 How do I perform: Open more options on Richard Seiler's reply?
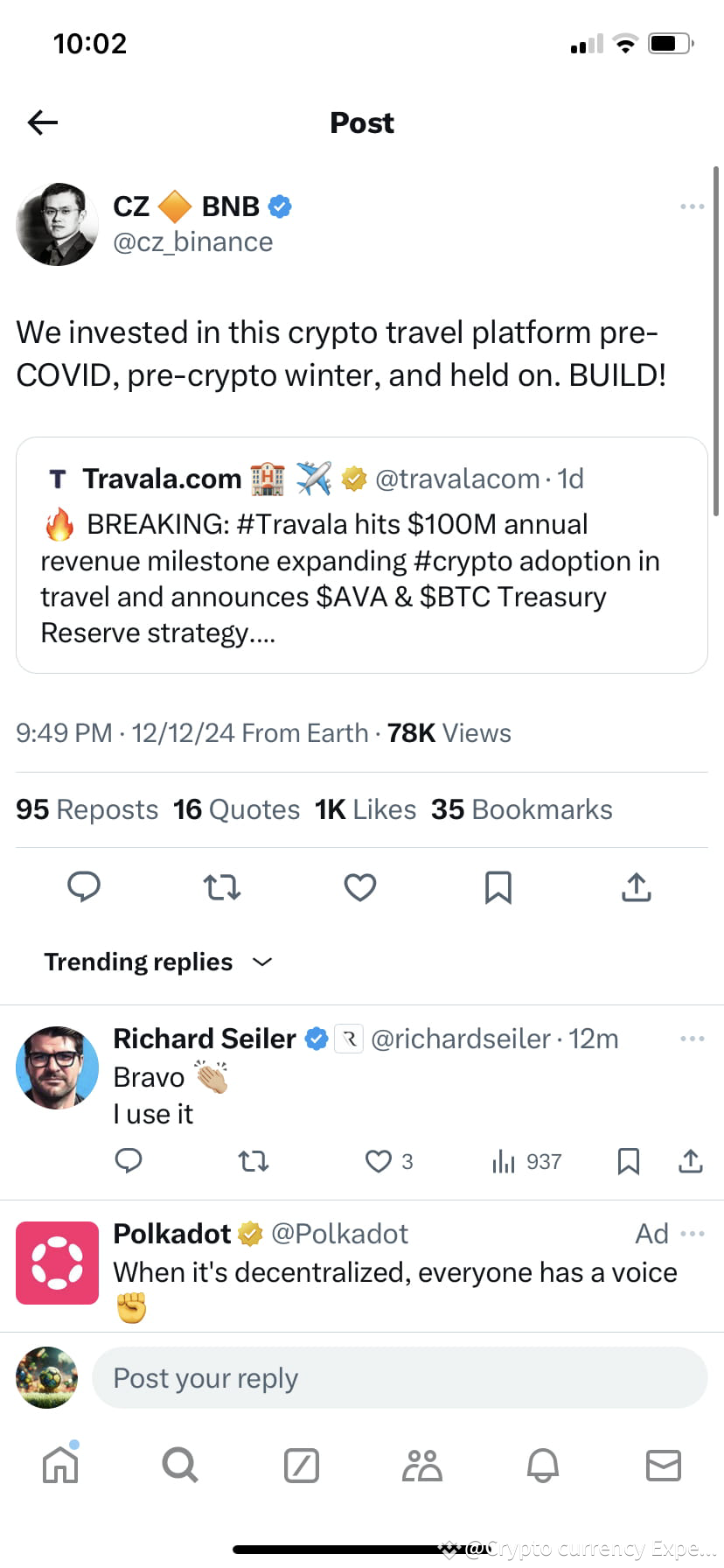692,1038
